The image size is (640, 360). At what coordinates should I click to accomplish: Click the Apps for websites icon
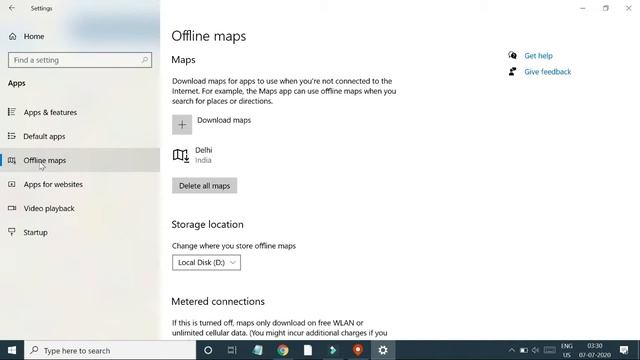click(12, 184)
